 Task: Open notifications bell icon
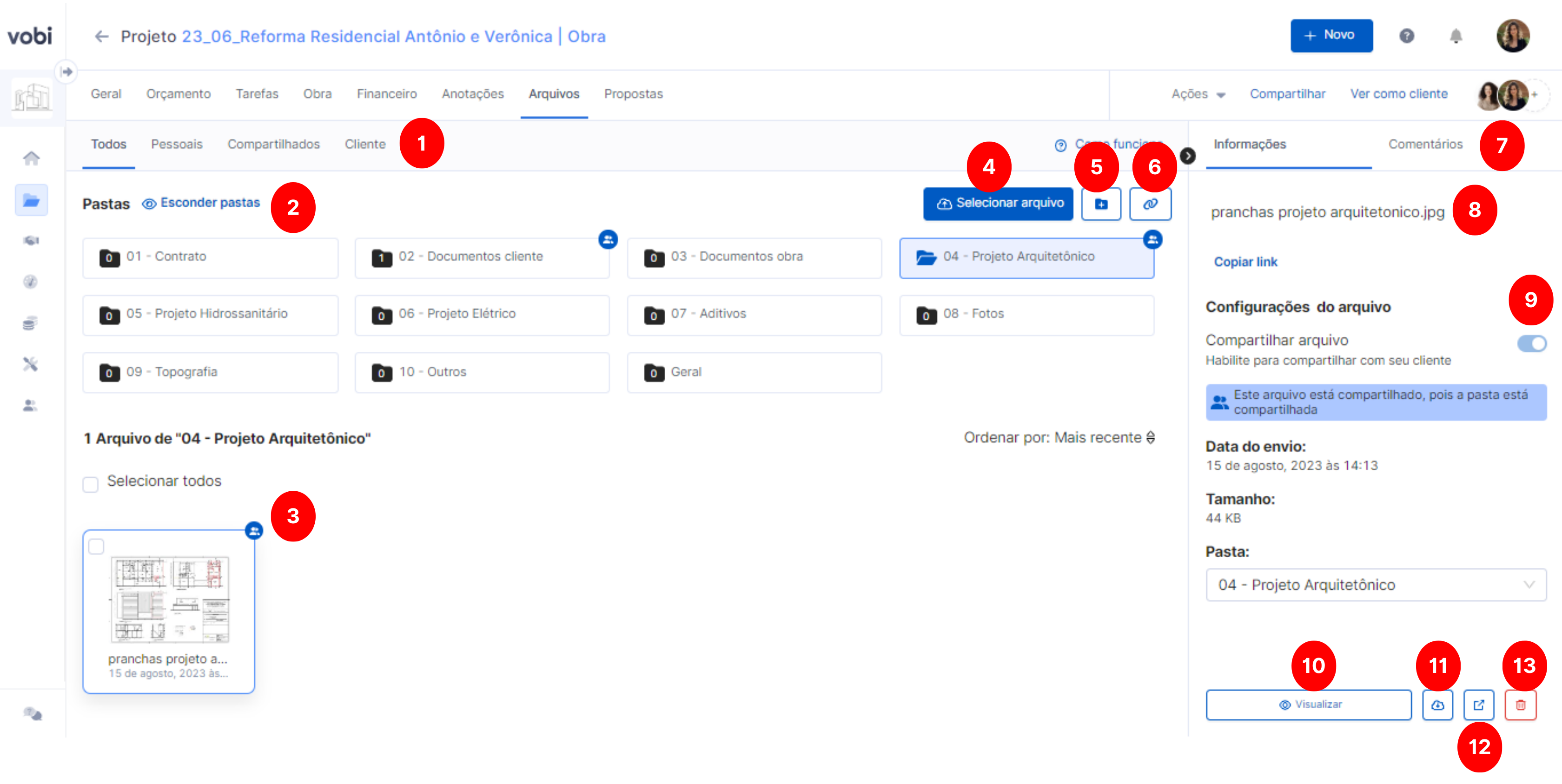[x=1455, y=36]
